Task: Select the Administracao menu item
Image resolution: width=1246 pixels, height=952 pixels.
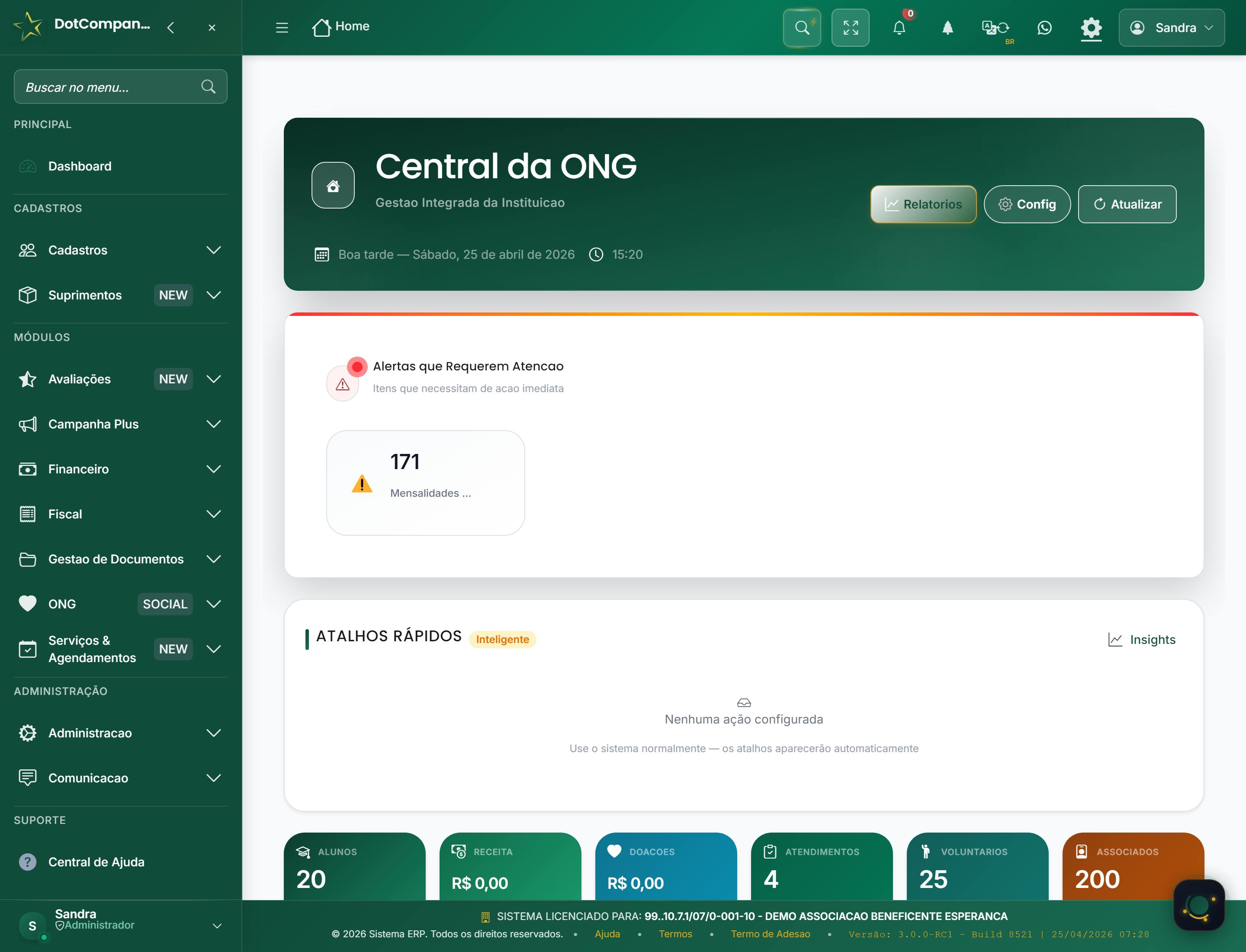Action: pos(121,733)
